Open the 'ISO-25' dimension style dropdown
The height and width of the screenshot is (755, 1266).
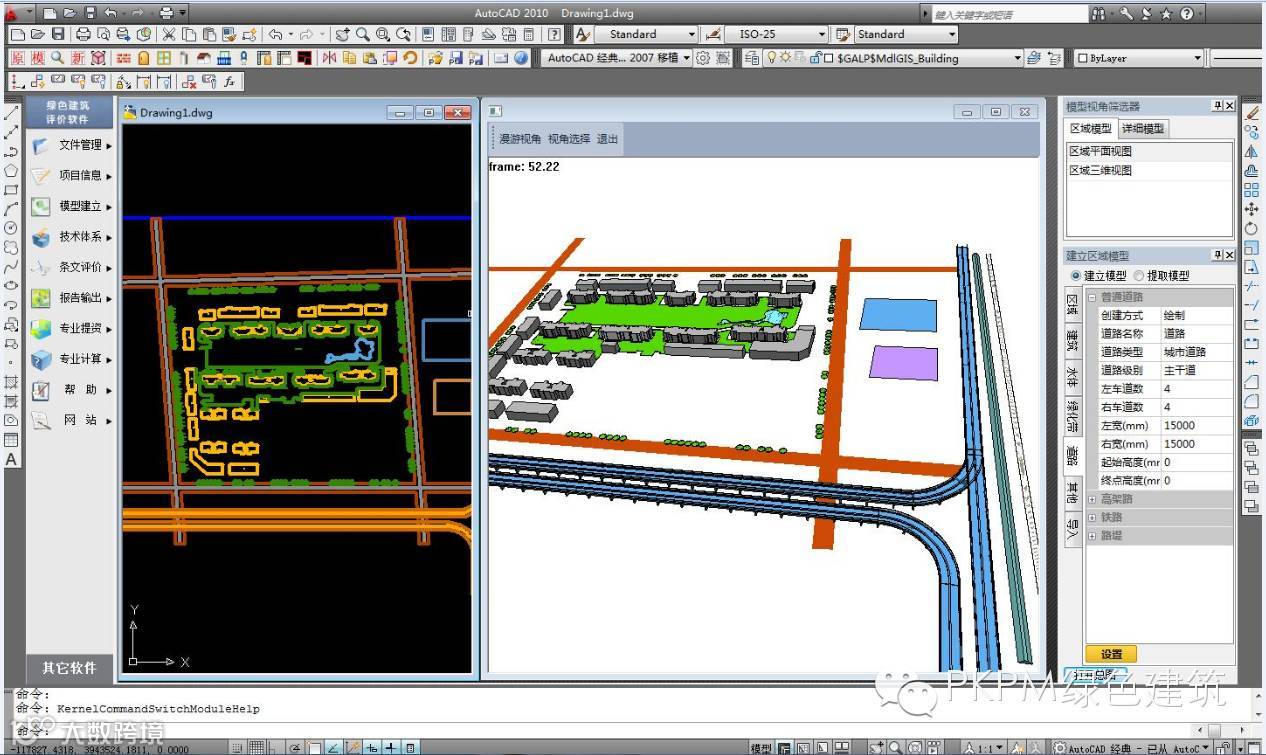pos(776,34)
